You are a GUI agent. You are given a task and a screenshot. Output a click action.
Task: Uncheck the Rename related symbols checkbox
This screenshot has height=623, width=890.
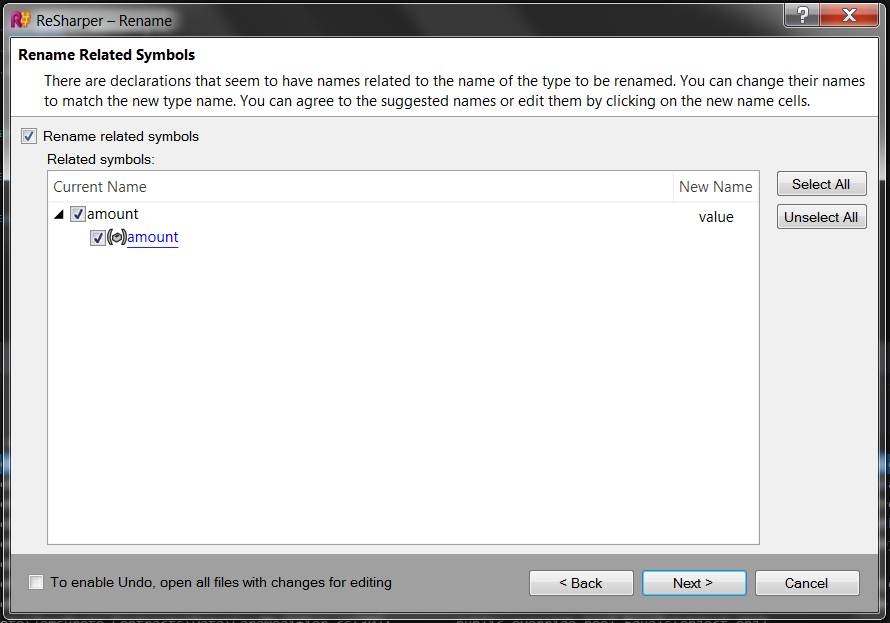(x=29, y=136)
